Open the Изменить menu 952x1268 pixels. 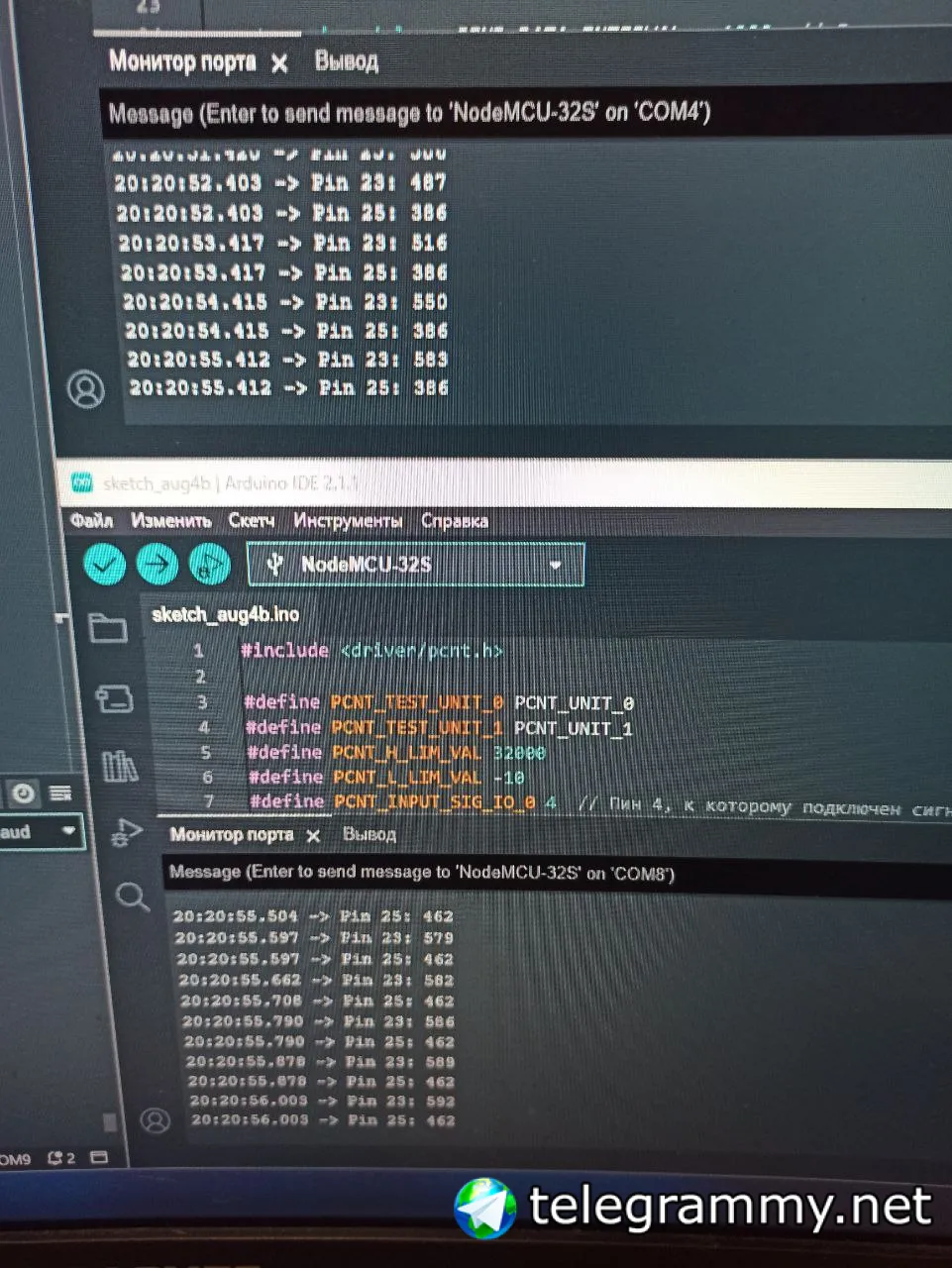click(170, 520)
